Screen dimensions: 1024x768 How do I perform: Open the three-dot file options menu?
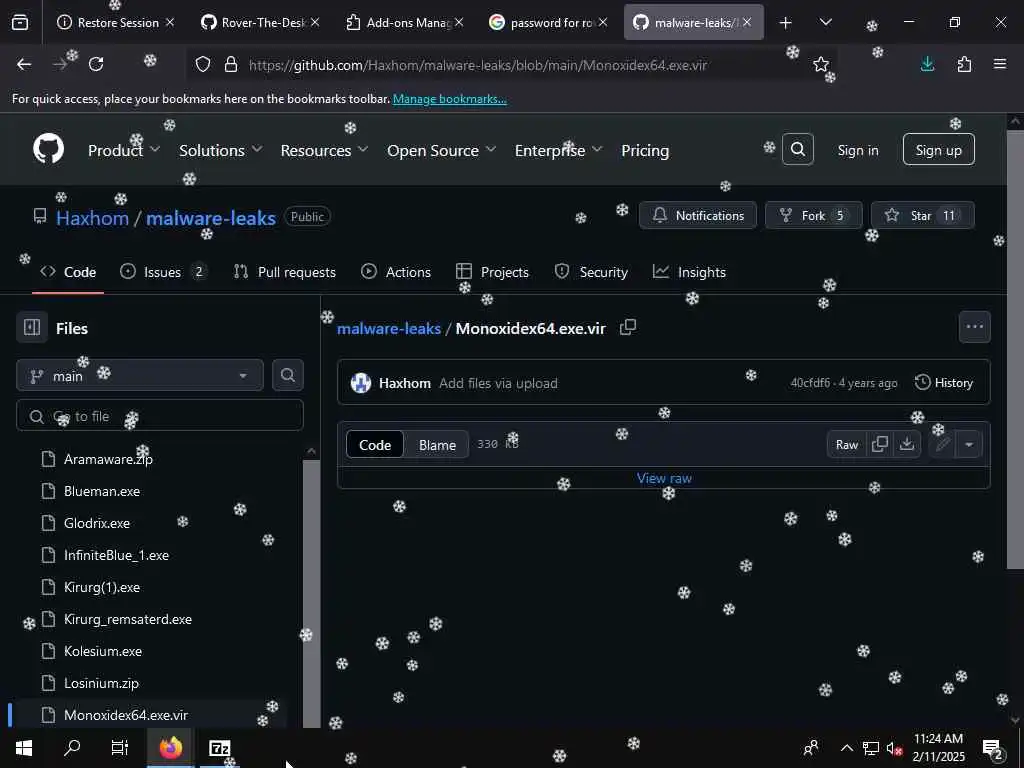click(x=974, y=327)
